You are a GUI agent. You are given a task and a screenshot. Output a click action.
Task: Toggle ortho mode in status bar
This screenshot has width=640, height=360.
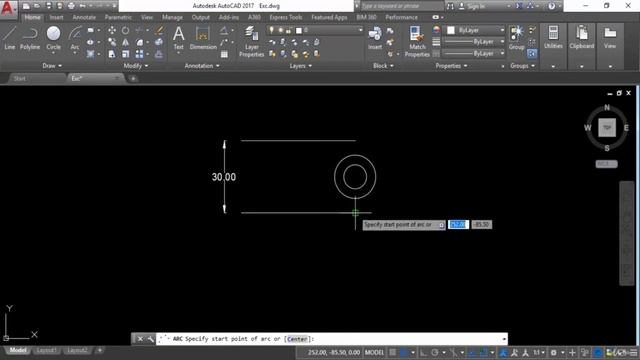click(423, 352)
